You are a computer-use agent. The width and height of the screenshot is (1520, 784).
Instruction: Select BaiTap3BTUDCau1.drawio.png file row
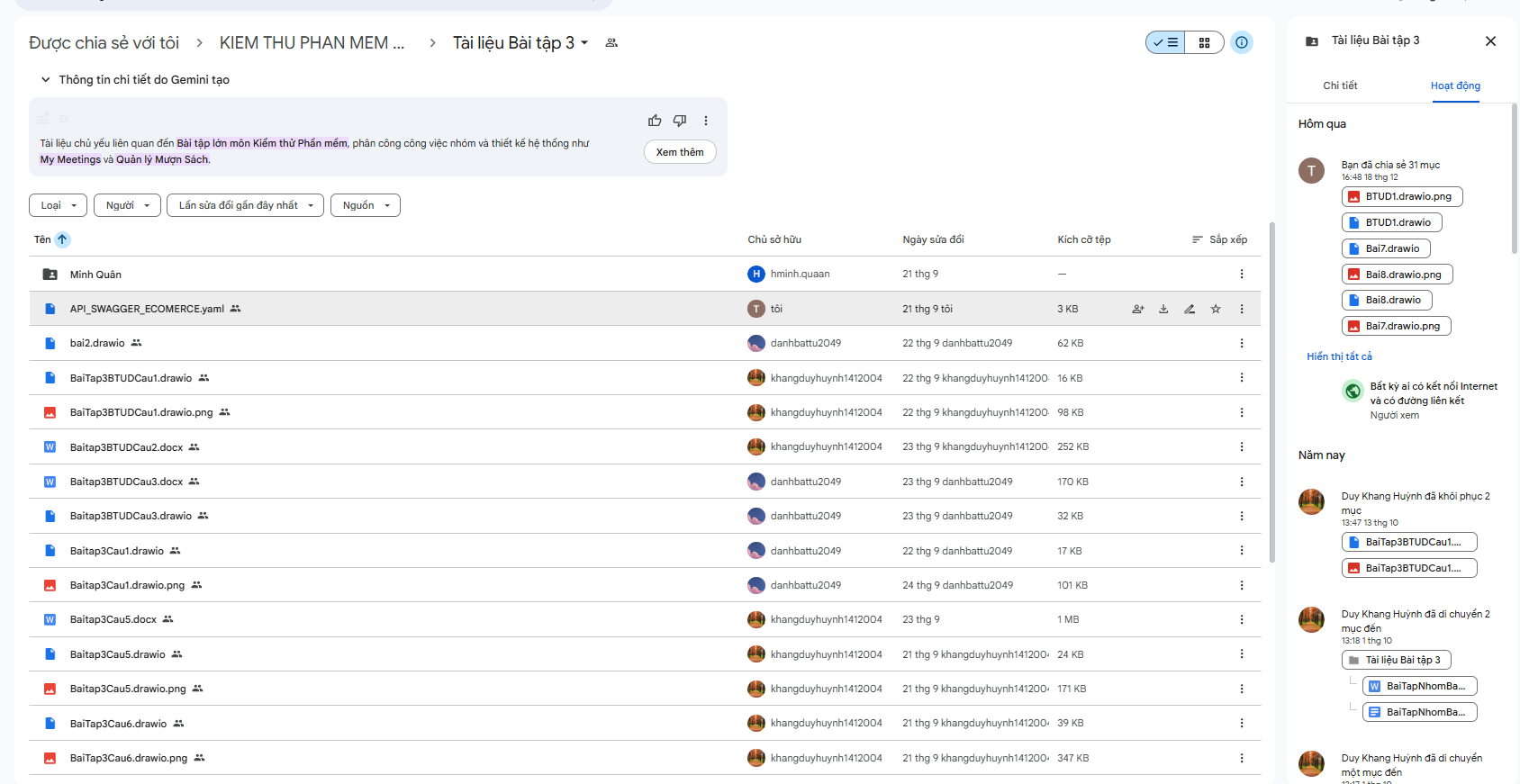[x=645, y=412]
